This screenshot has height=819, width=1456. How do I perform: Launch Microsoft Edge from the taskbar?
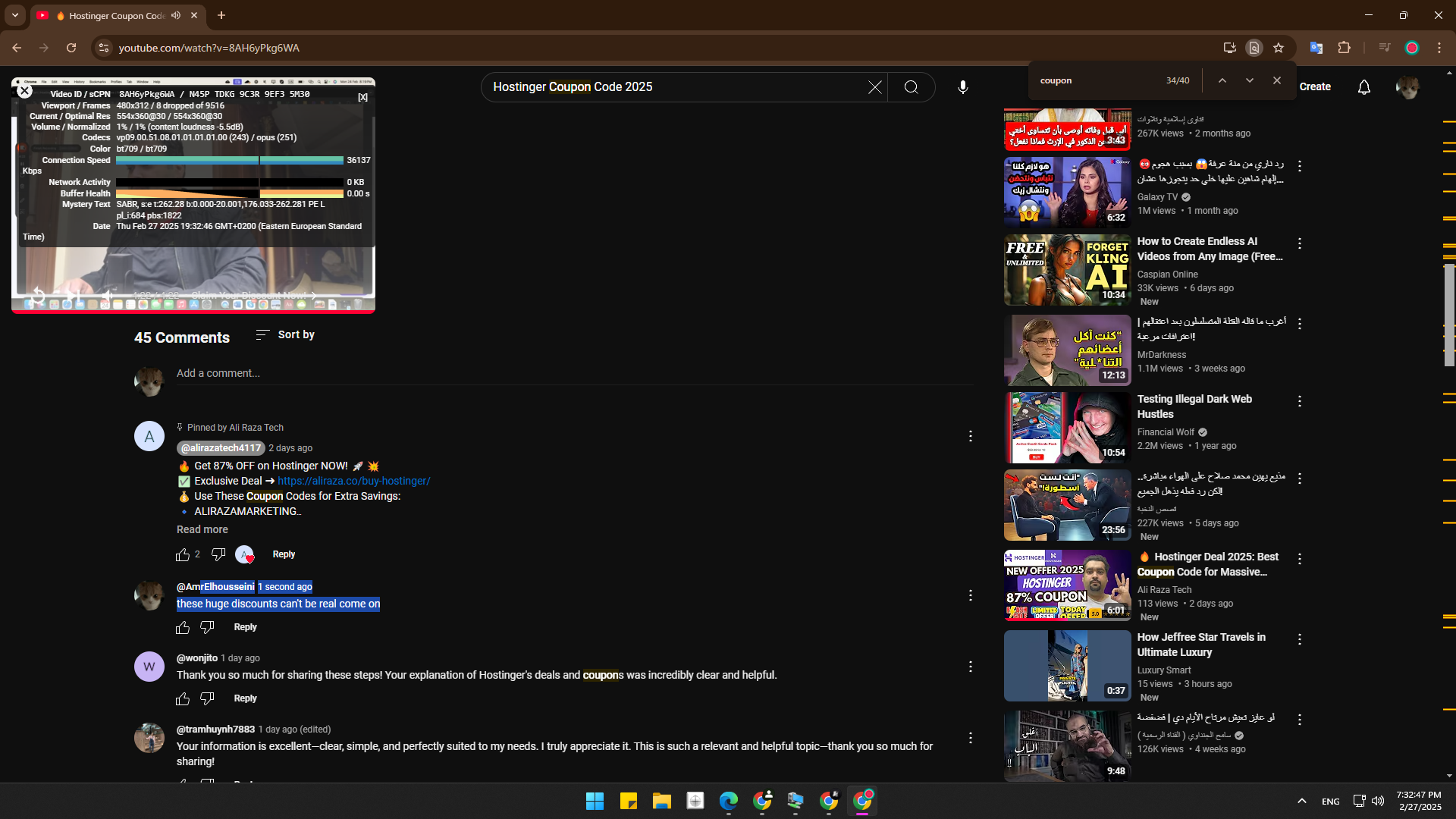tap(728, 801)
